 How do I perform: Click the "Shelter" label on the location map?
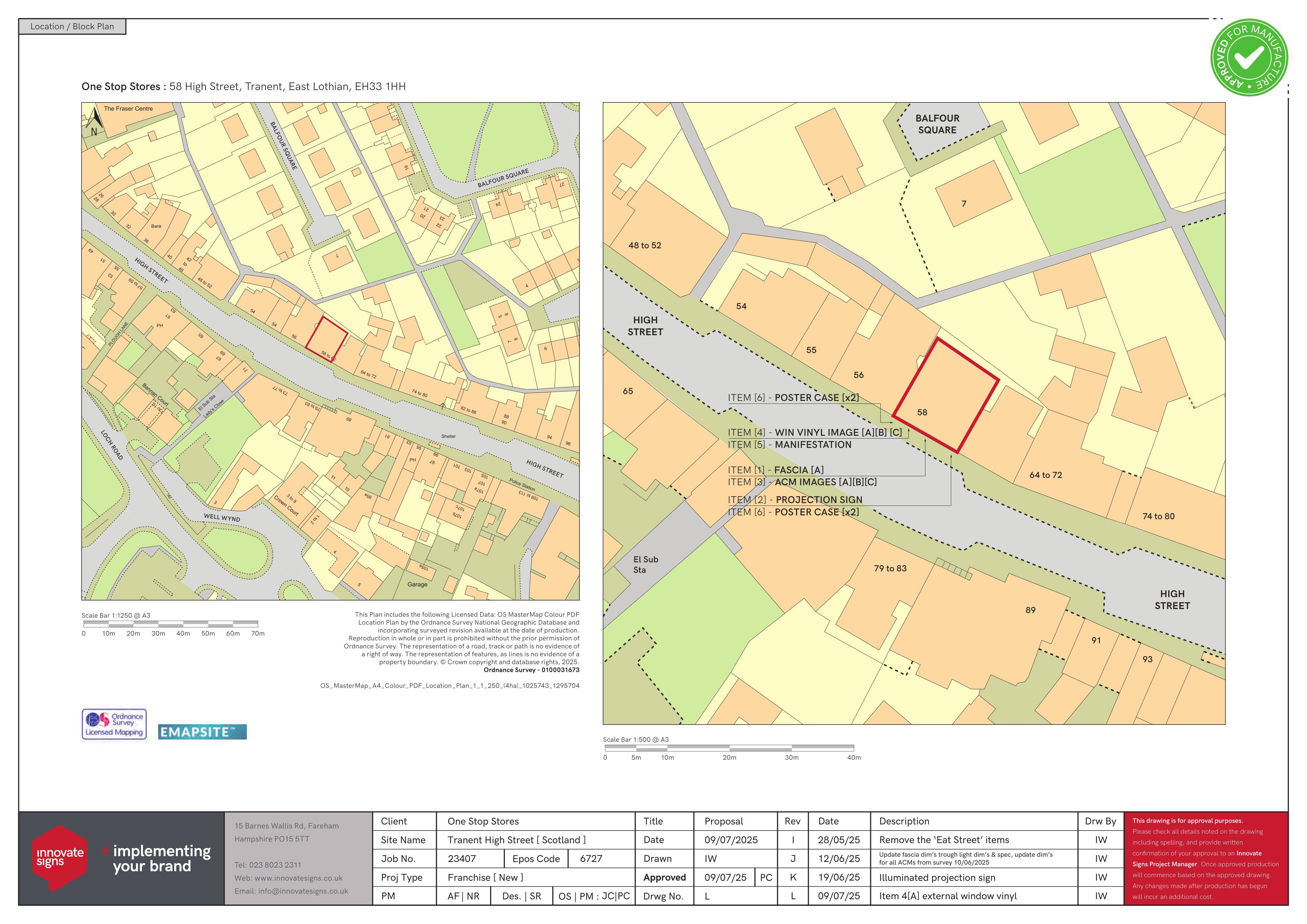tap(449, 436)
